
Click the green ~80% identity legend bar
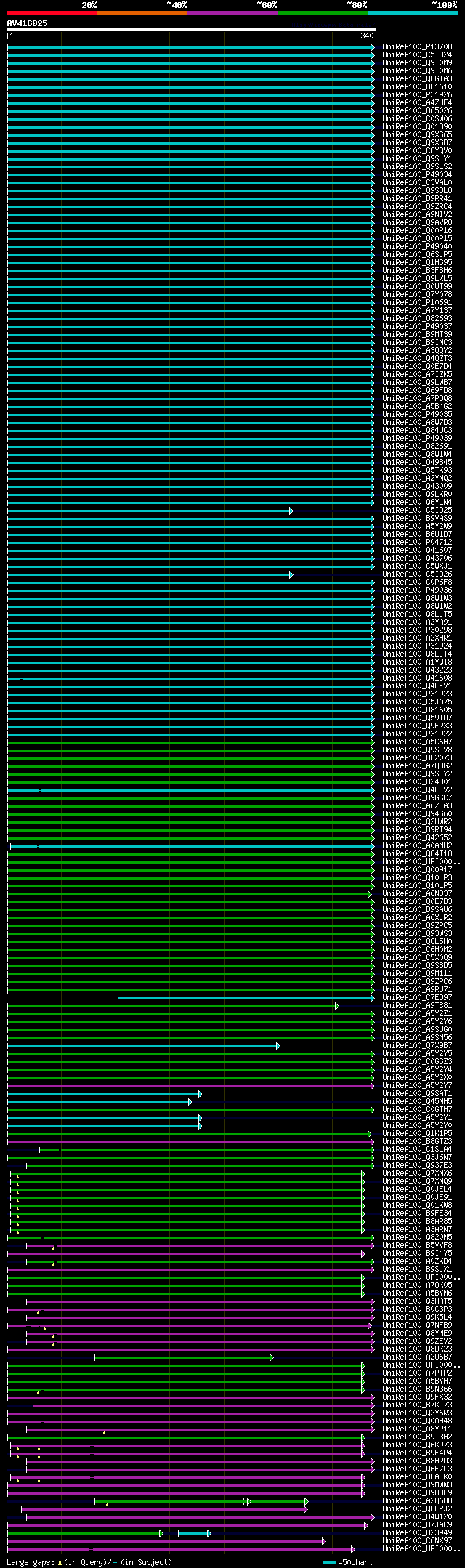tap(323, 12)
